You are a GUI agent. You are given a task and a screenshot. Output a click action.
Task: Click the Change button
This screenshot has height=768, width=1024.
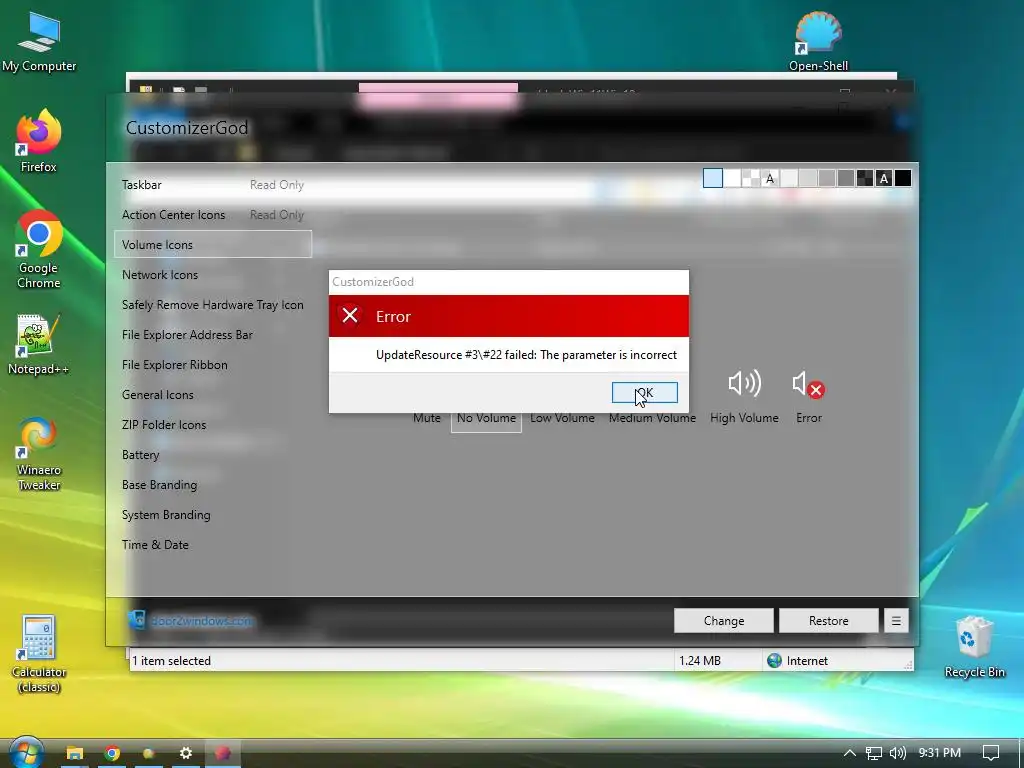click(x=724, y=620)
